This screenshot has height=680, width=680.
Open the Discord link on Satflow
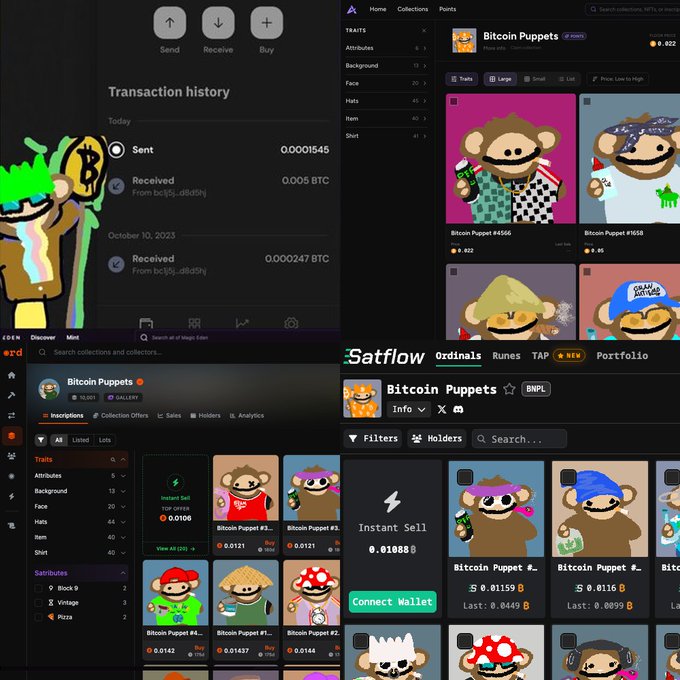[x=458, y=409]
